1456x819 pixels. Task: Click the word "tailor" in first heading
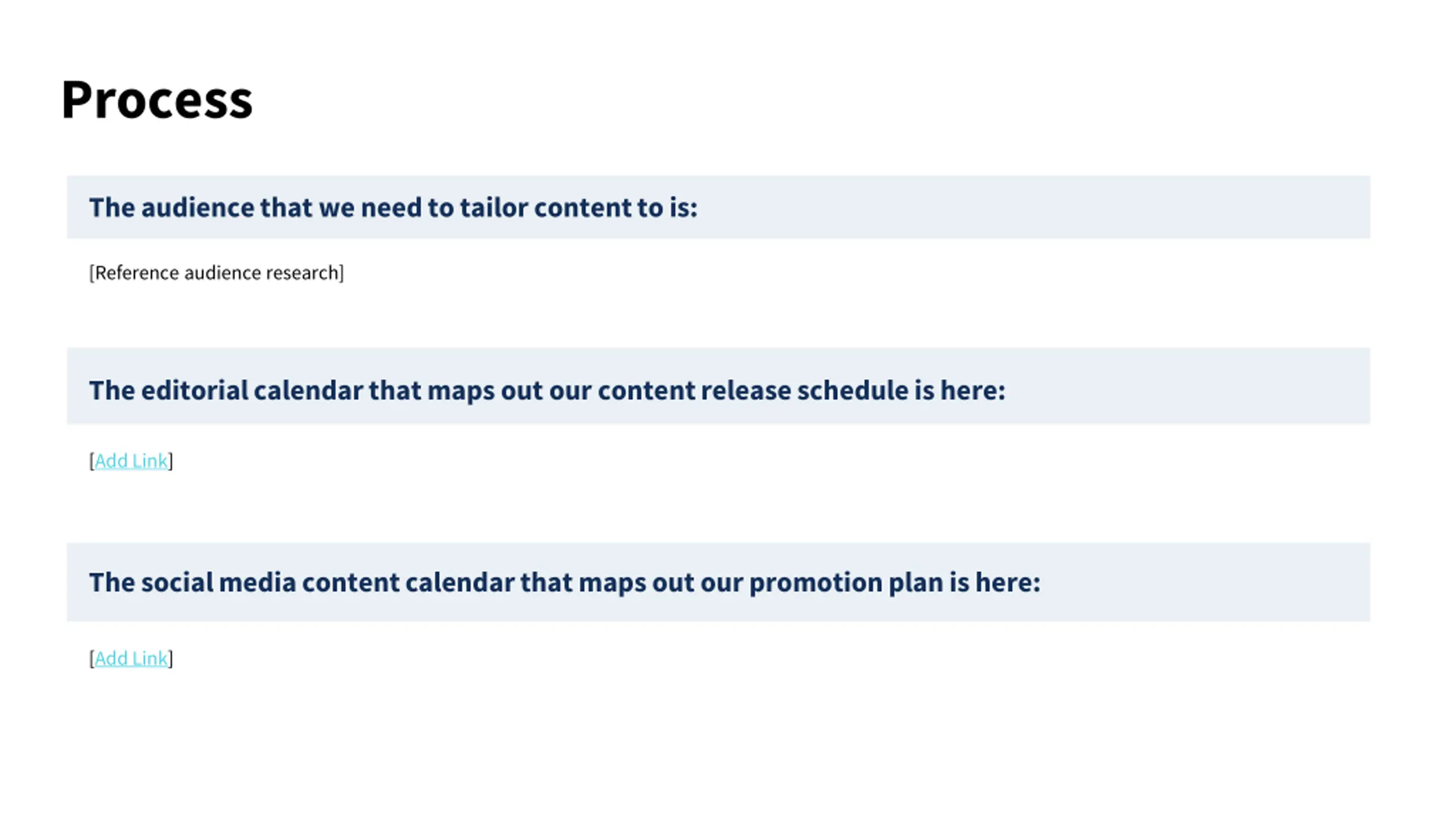(x=494, y=207)
